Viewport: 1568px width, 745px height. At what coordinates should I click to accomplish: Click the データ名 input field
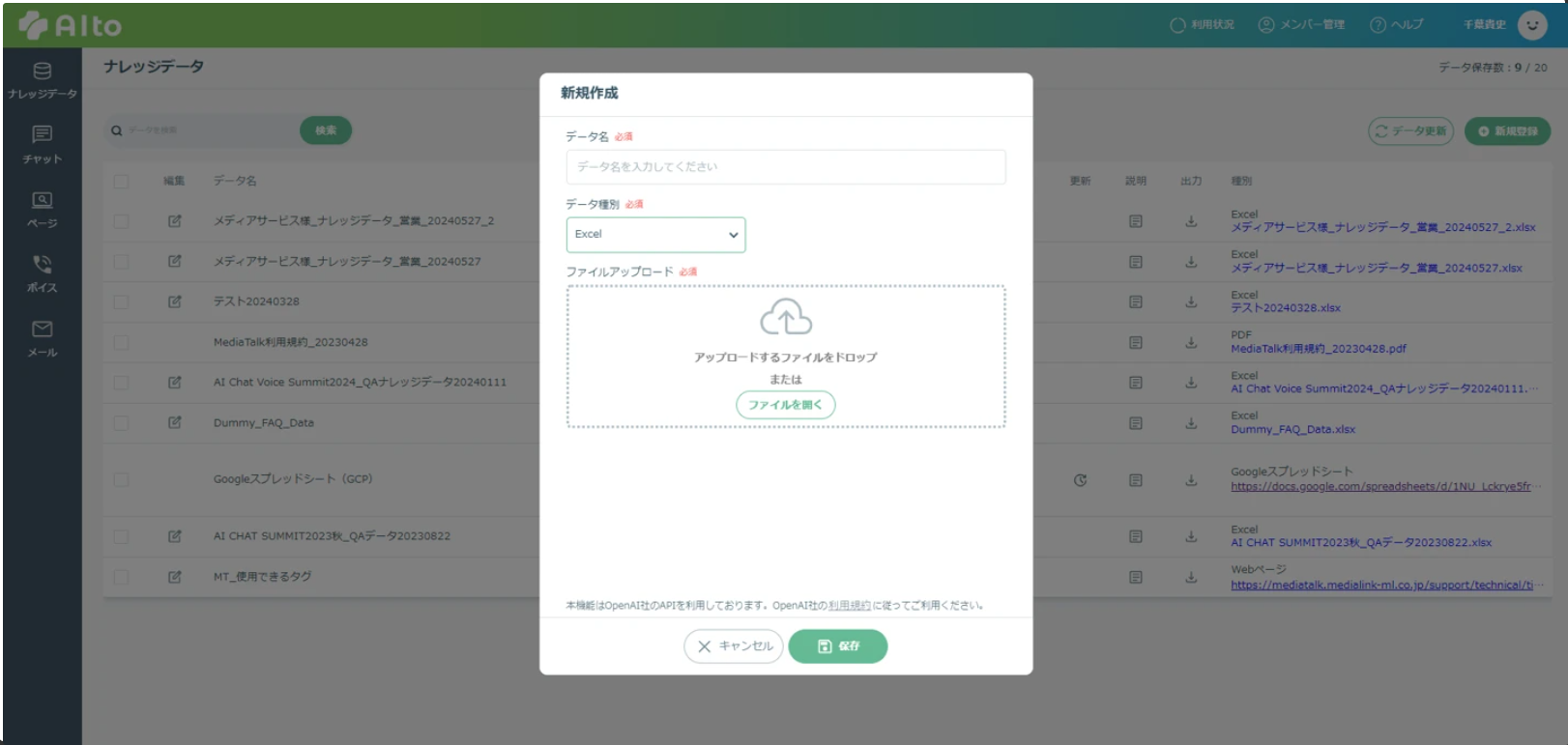[x=785, y=167]
